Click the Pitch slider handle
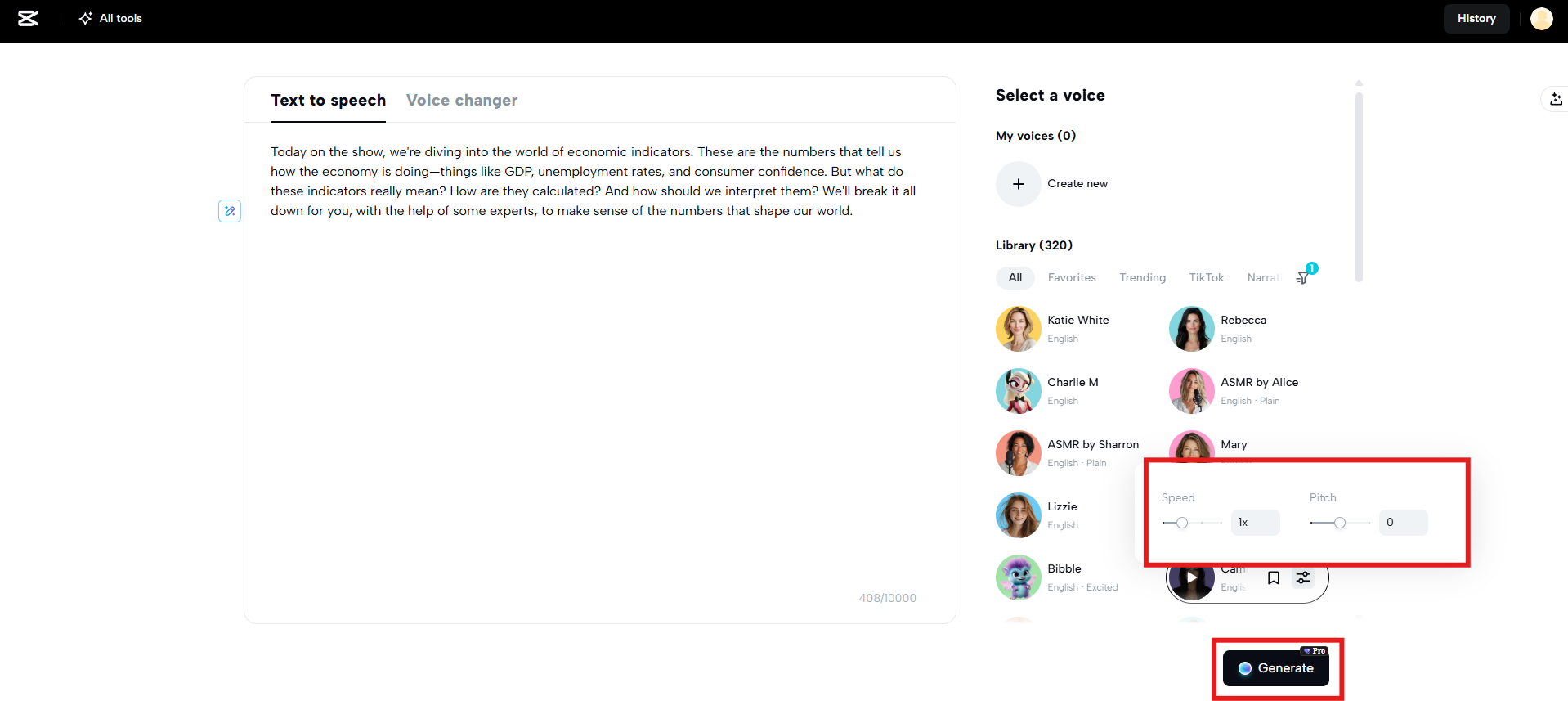 [x=1339, y=523]
